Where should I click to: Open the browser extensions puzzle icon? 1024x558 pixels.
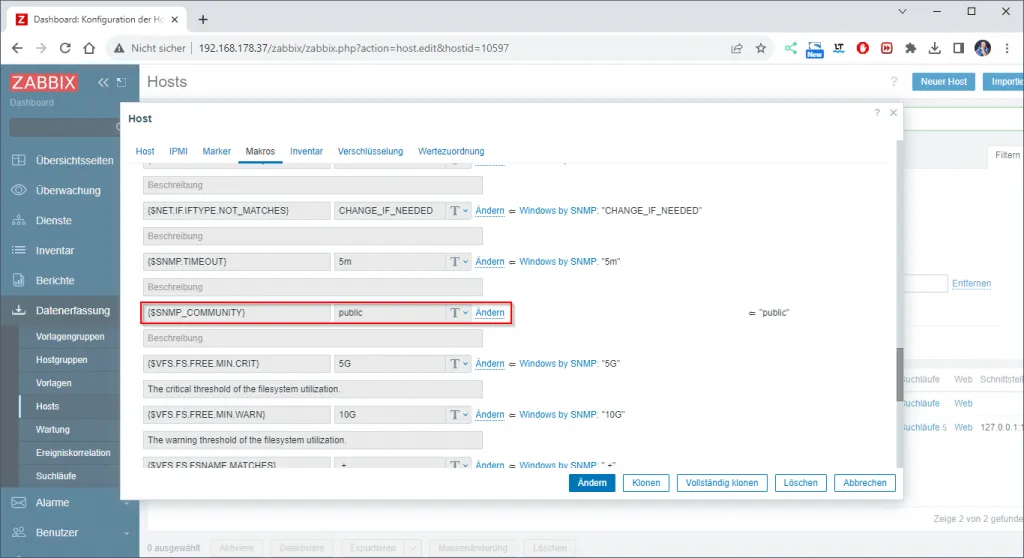click(910, 48)
